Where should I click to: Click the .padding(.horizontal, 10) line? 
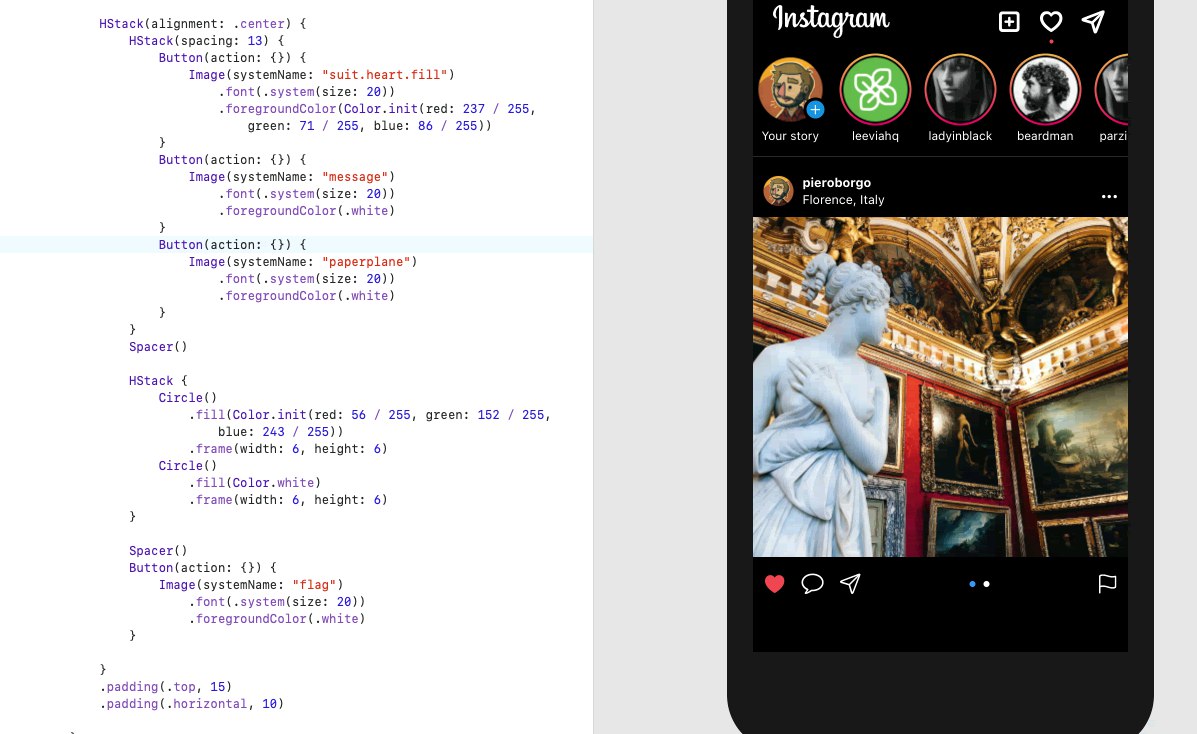coord(192,703)
